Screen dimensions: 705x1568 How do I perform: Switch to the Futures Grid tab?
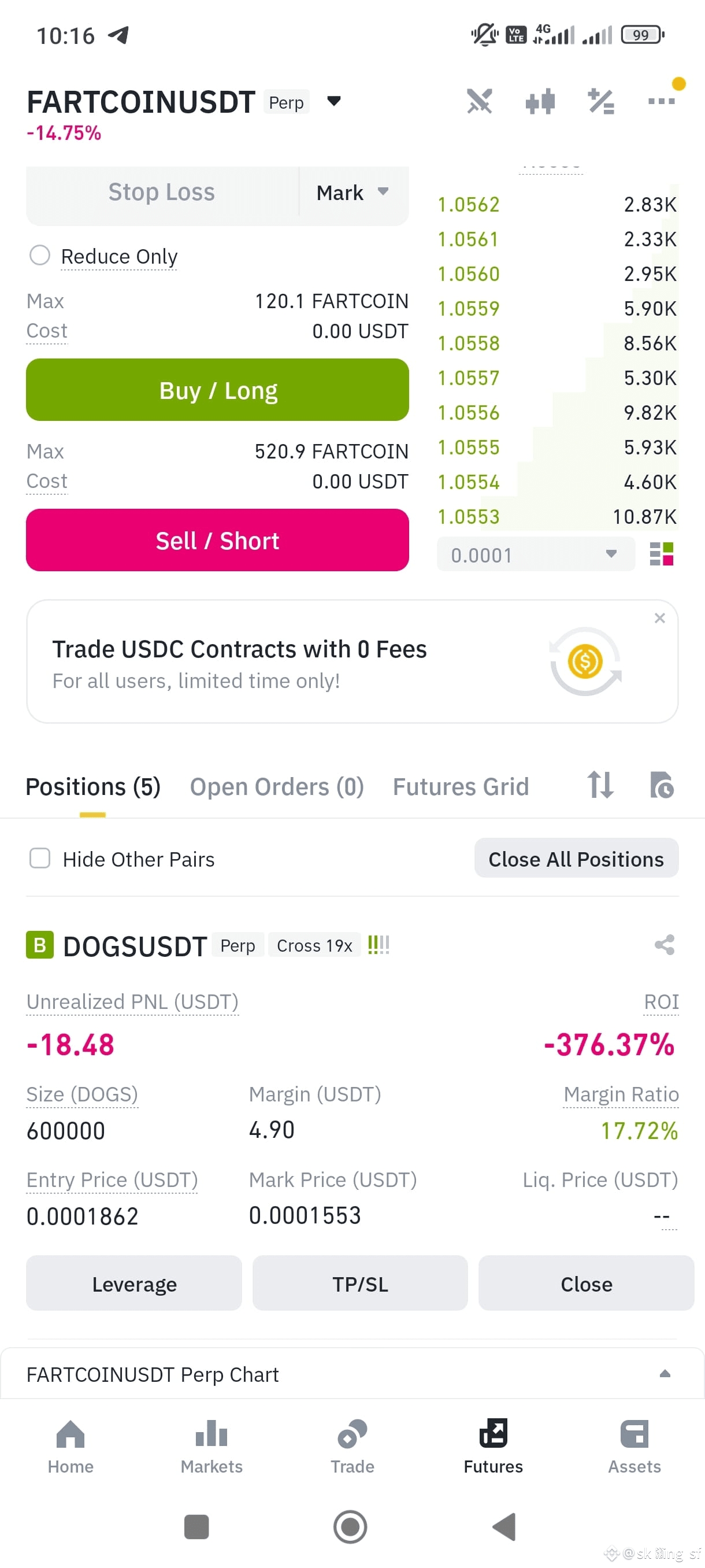[461, 786]
